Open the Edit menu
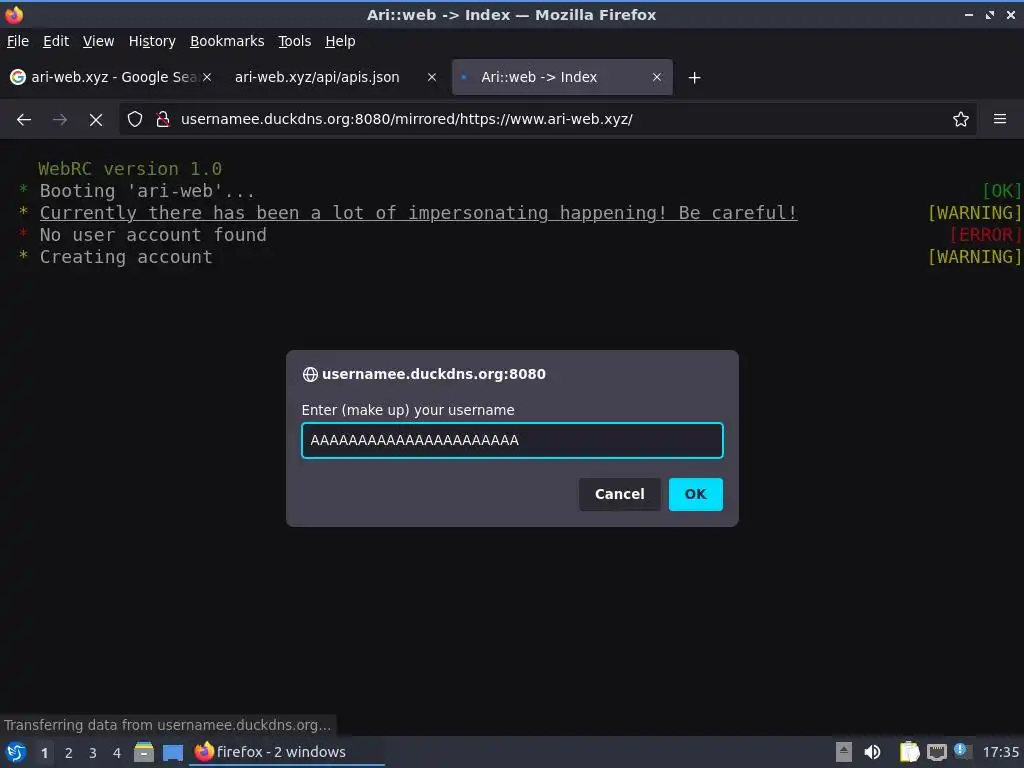 [x=56, y=41]
